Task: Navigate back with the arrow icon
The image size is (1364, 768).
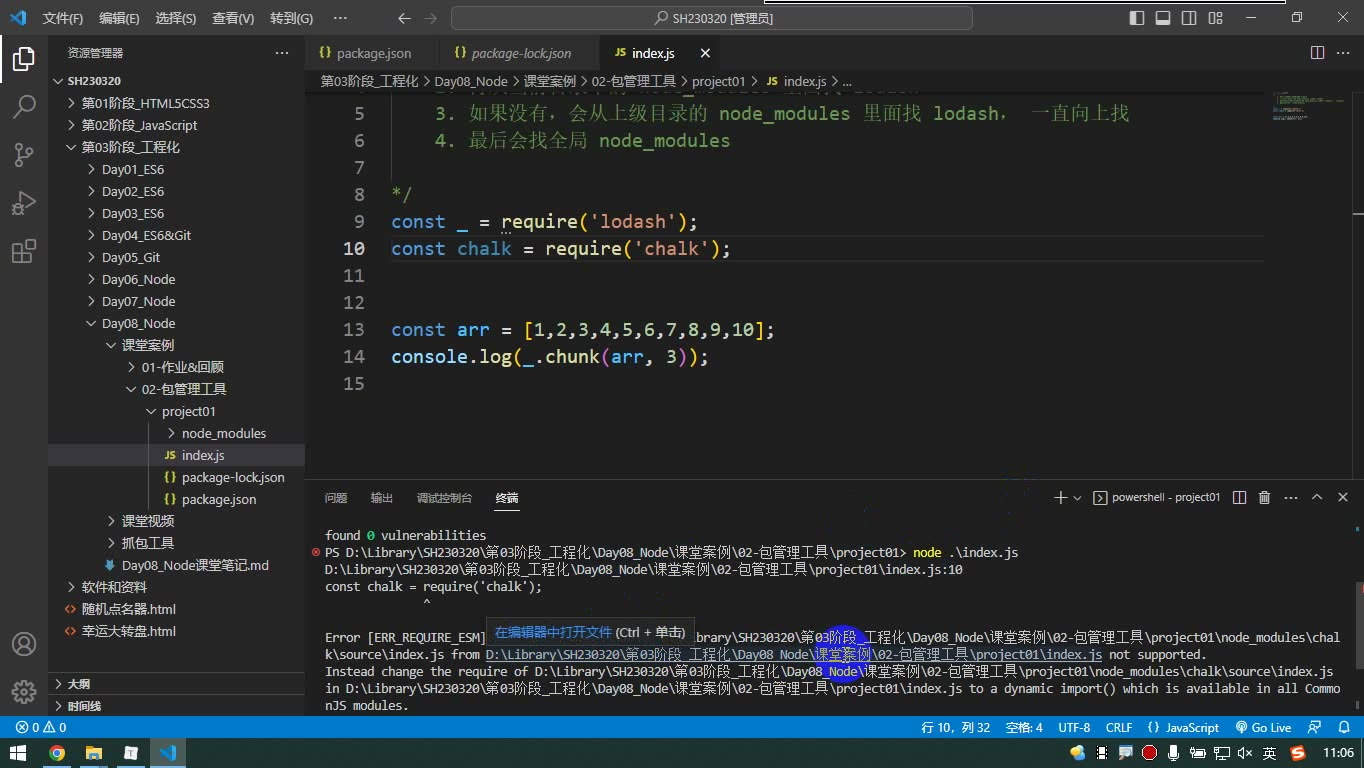Action: pos(404,18)
